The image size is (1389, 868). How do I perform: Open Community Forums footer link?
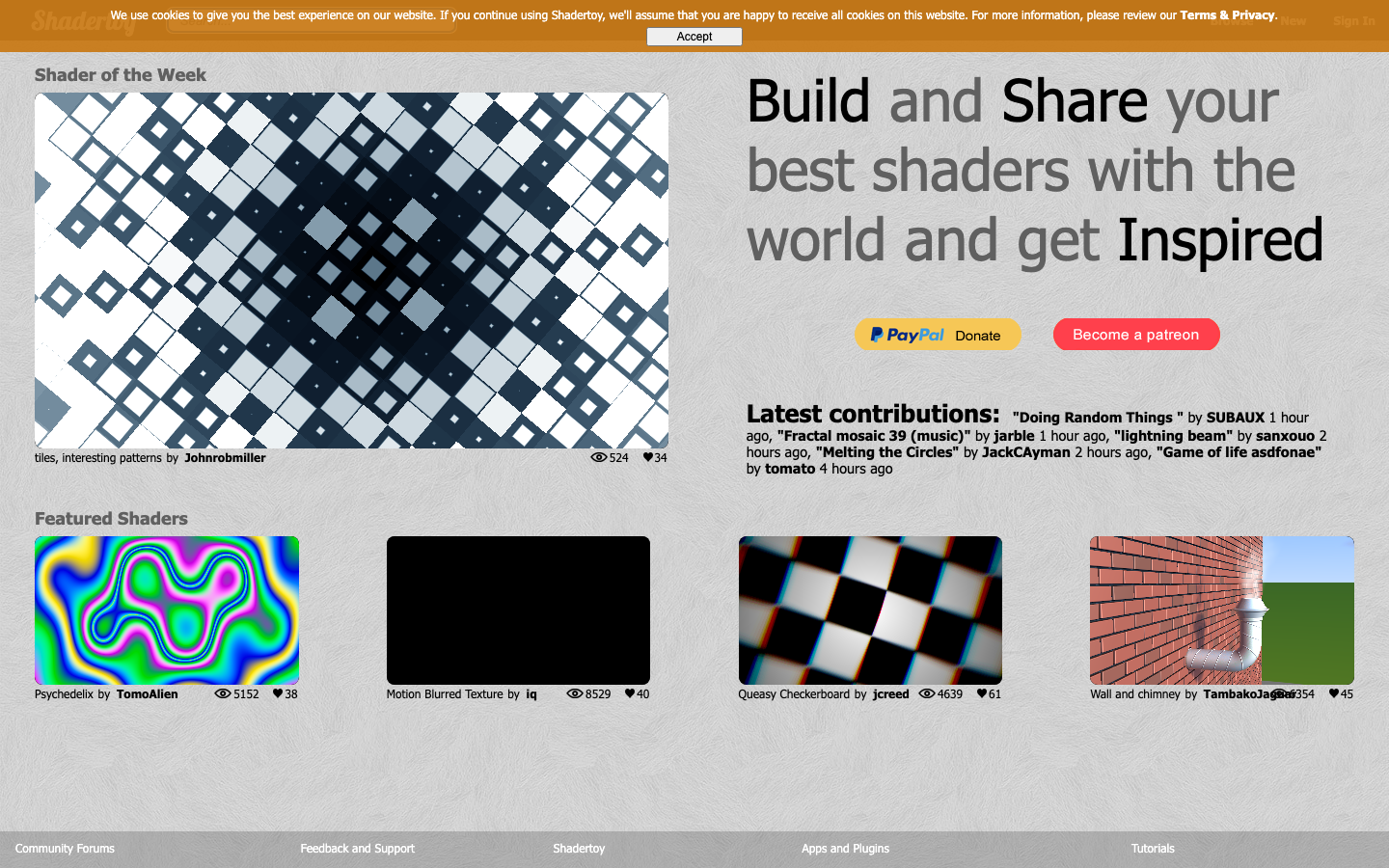point(65,849)
